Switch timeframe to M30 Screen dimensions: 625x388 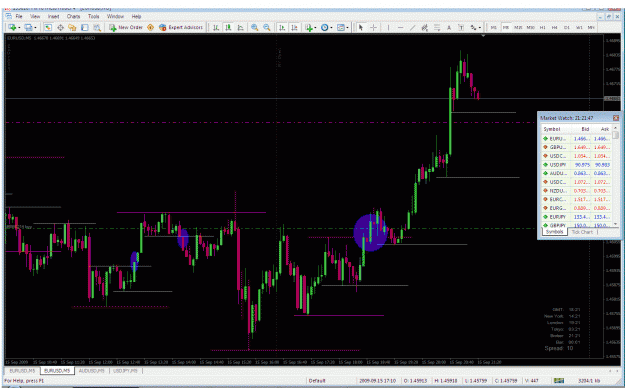(531, 28)
